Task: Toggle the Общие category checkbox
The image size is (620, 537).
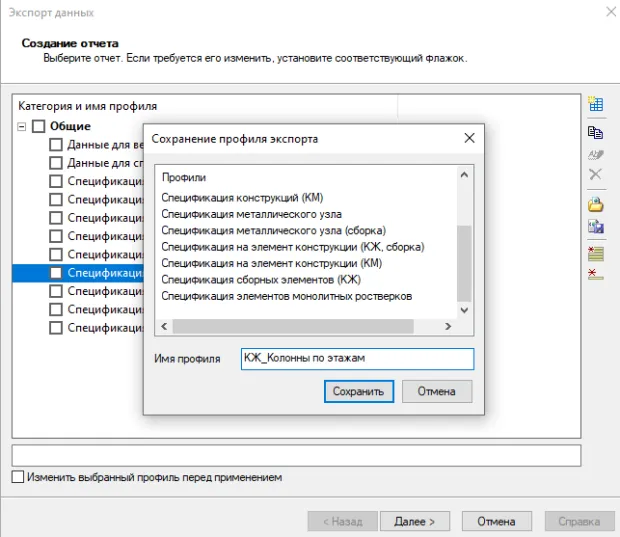Action: click(39, 126)
